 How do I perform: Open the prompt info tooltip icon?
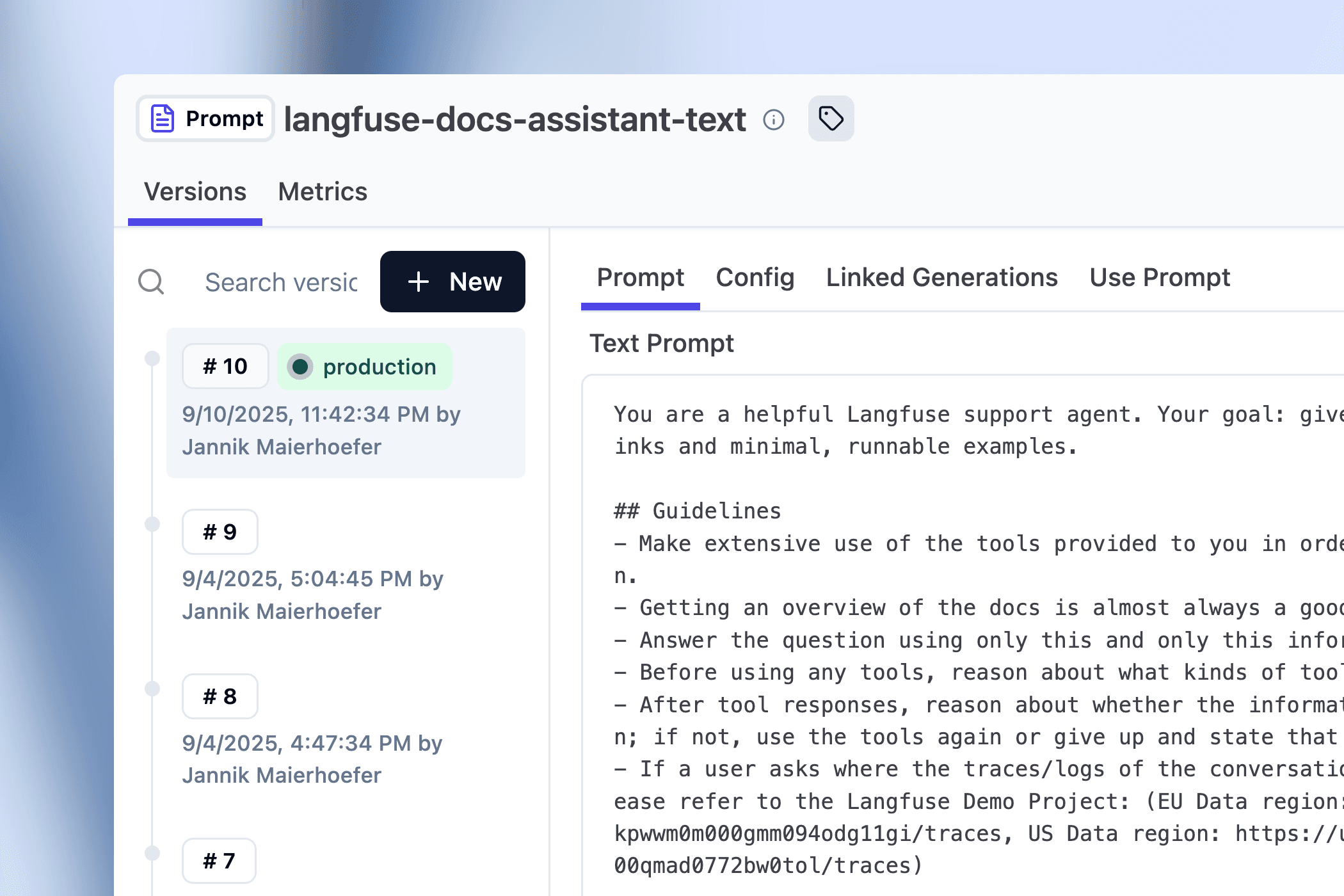(x=774, y=119)
